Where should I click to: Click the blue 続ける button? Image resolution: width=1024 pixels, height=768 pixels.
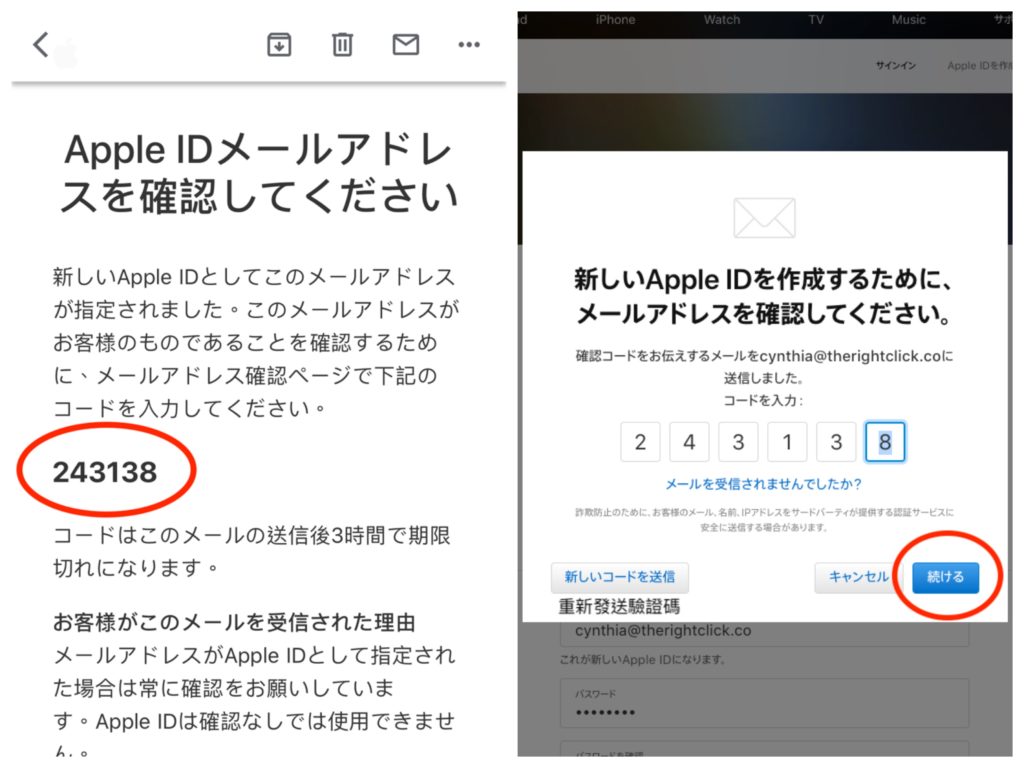tap(945, 577)
